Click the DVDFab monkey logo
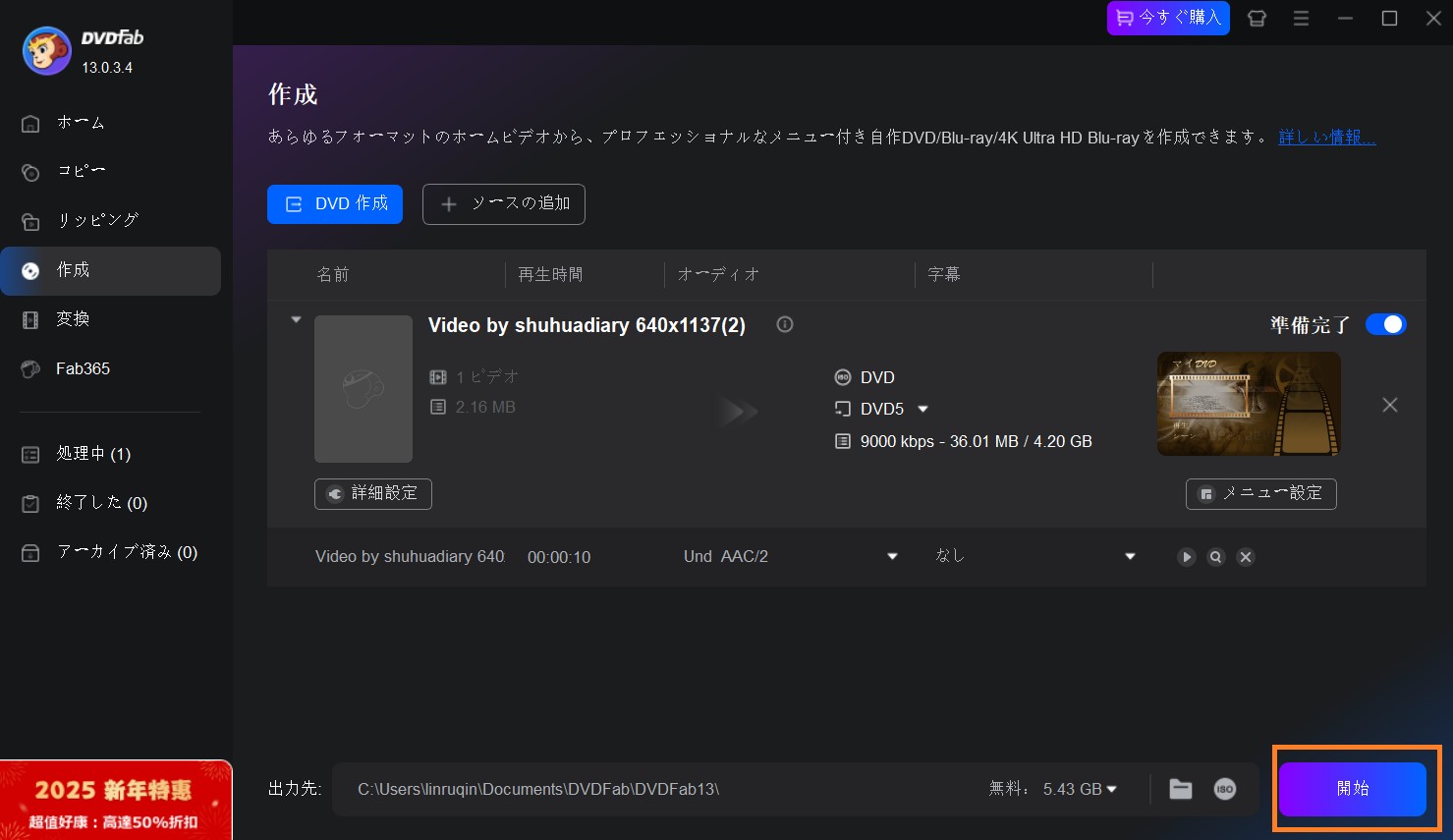Screen dimensions: 1453x840 point(46,51)
